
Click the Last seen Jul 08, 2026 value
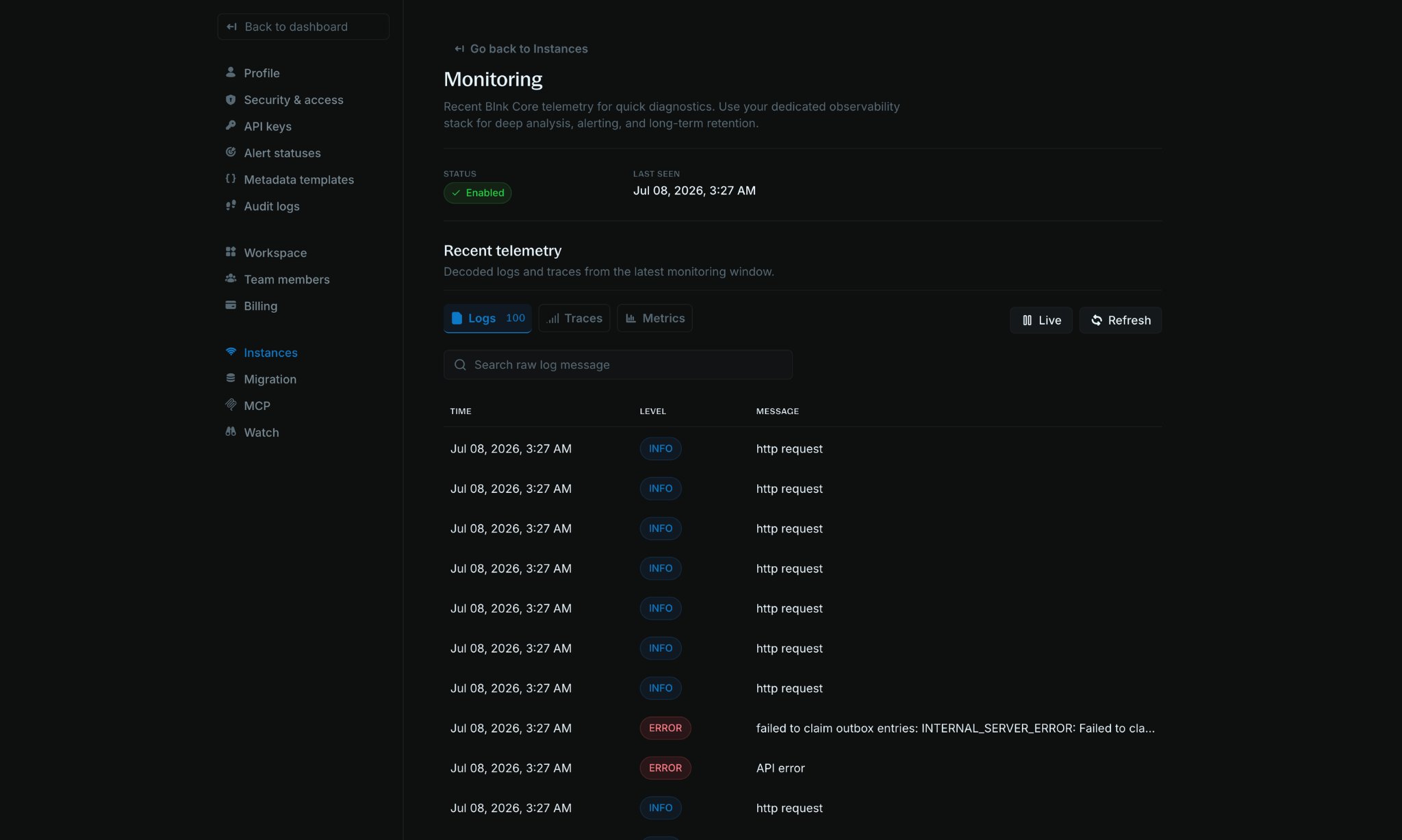[694, 191]
